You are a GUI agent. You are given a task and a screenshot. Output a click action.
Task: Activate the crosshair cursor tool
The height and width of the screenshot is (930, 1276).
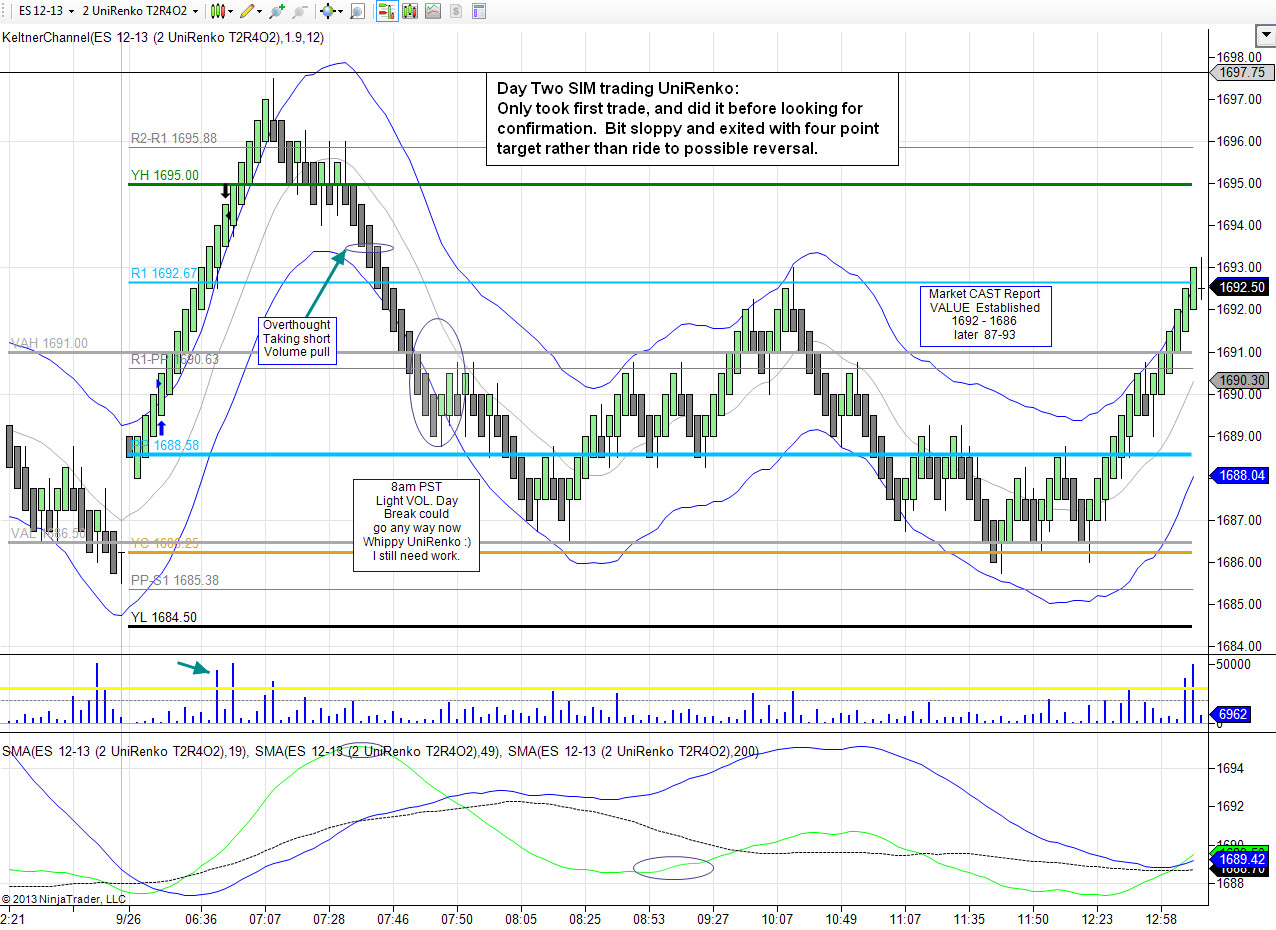(327, 11)
